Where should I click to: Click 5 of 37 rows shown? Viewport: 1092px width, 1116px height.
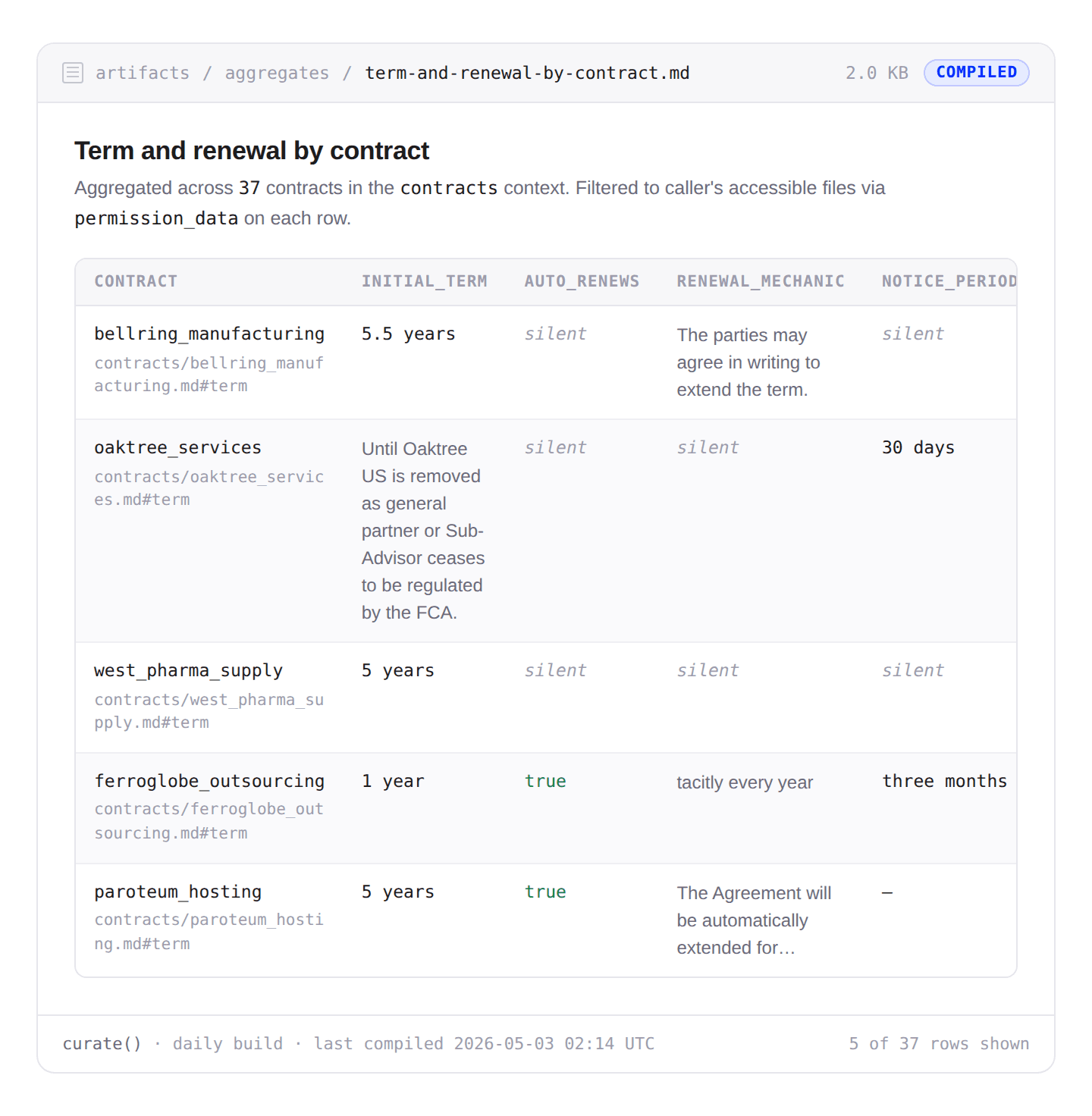click(x=939, y=1043)
